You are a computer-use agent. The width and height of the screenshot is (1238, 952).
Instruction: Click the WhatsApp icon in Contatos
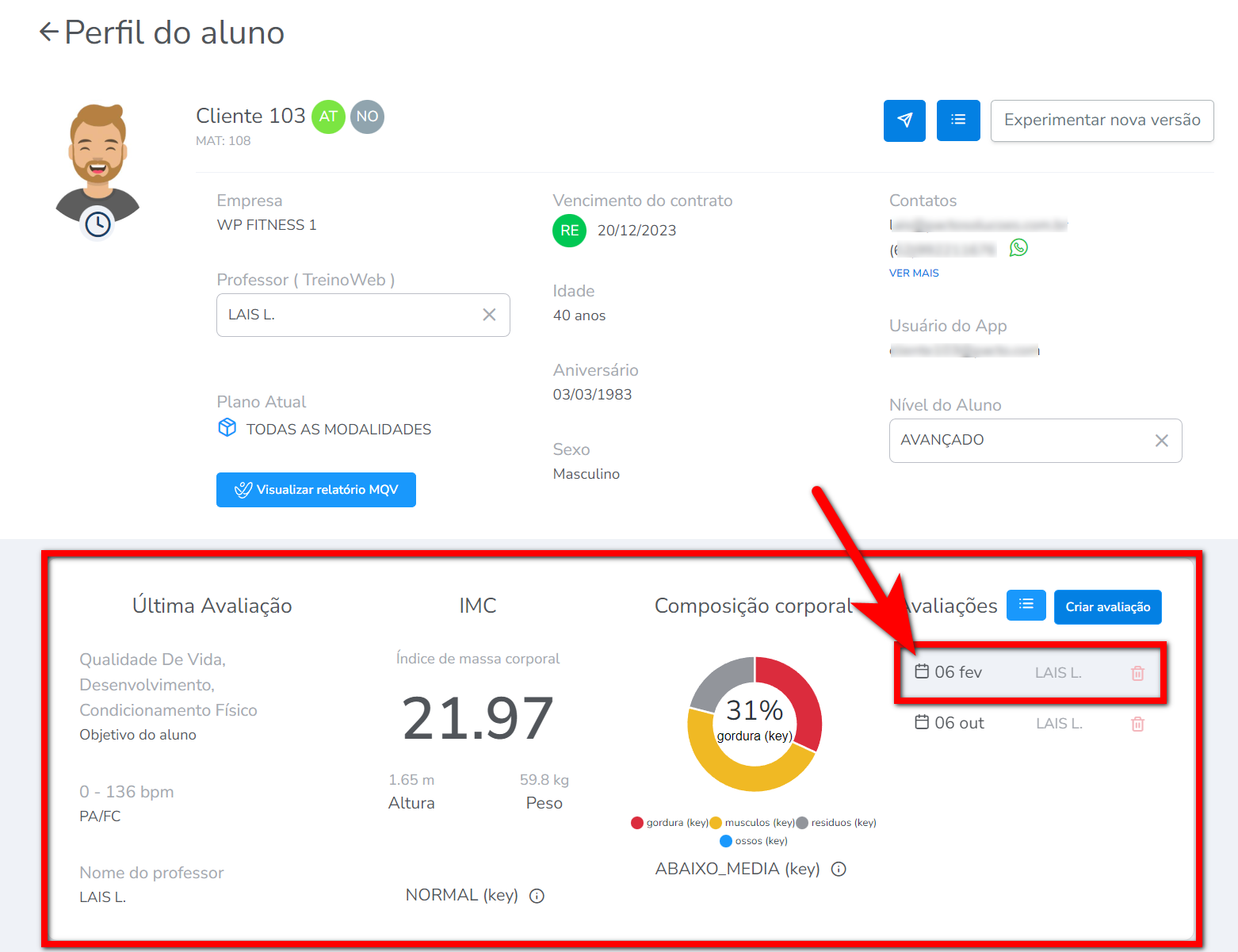point(1018,248)
